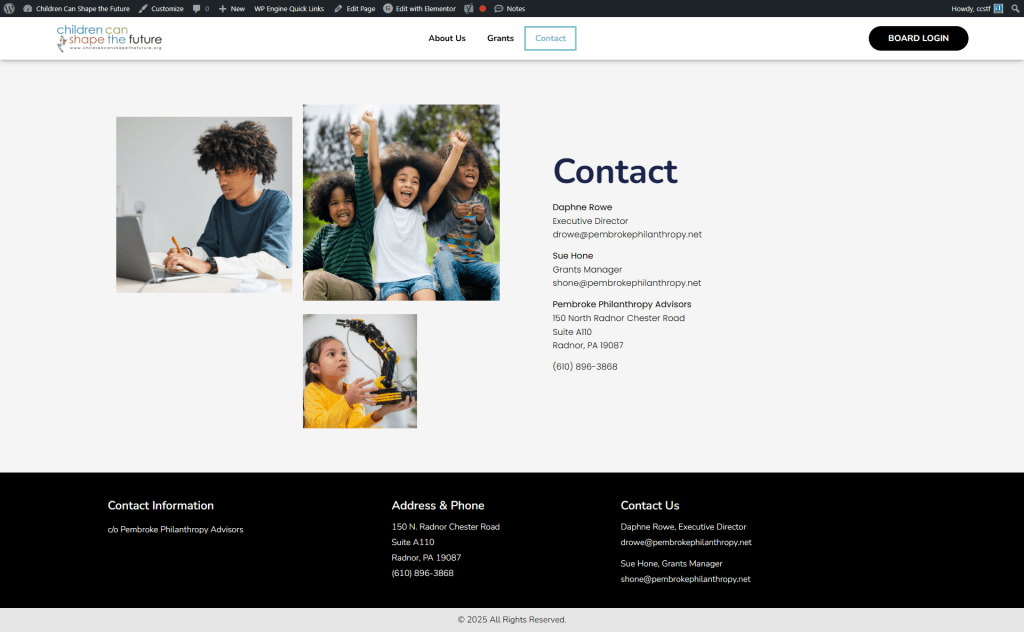Click the search magnifier in admin bar

point(1016,8)
